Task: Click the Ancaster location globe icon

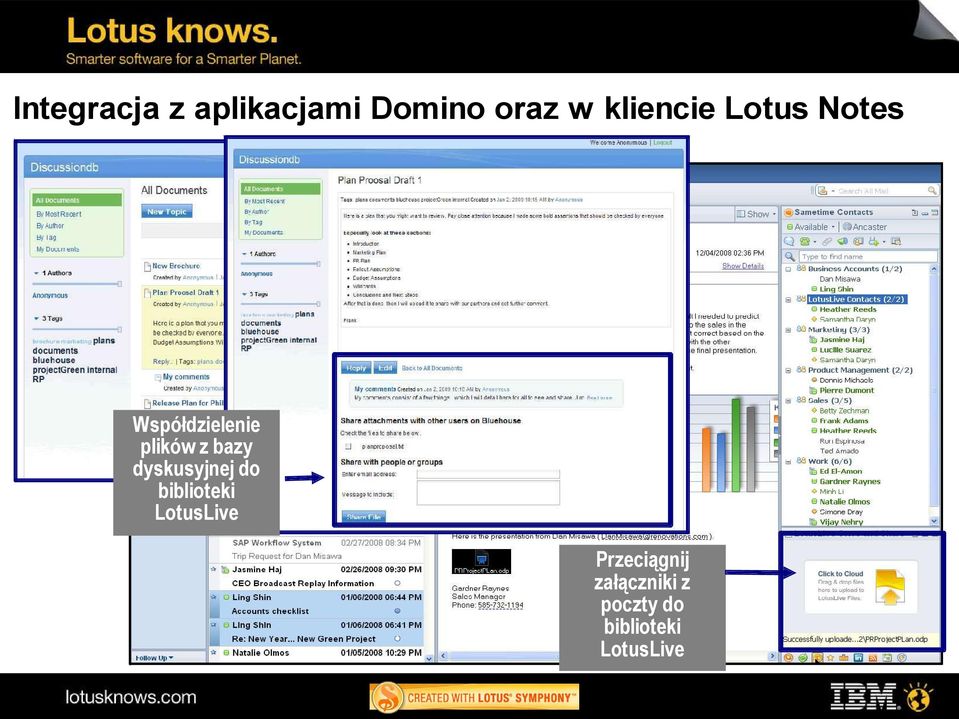Action: click(847, 227)
